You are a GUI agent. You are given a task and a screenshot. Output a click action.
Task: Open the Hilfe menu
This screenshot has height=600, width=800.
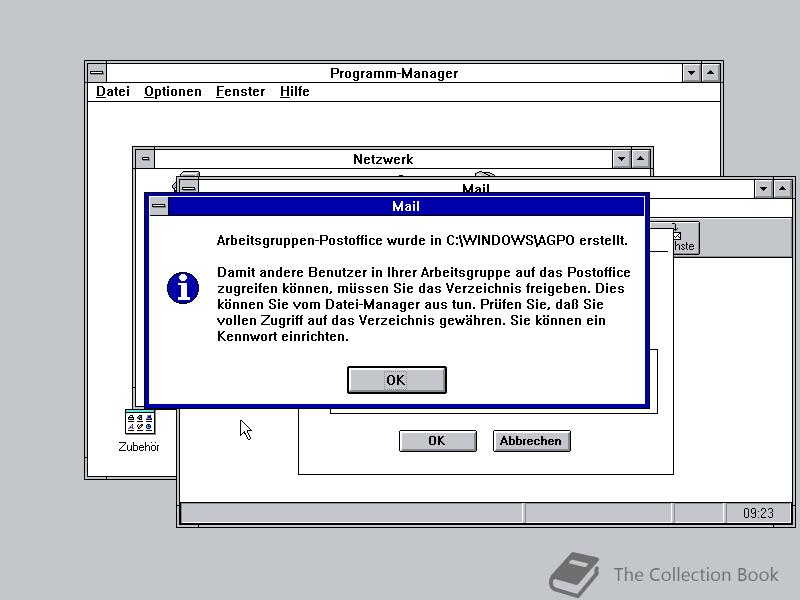coord(294,92)
